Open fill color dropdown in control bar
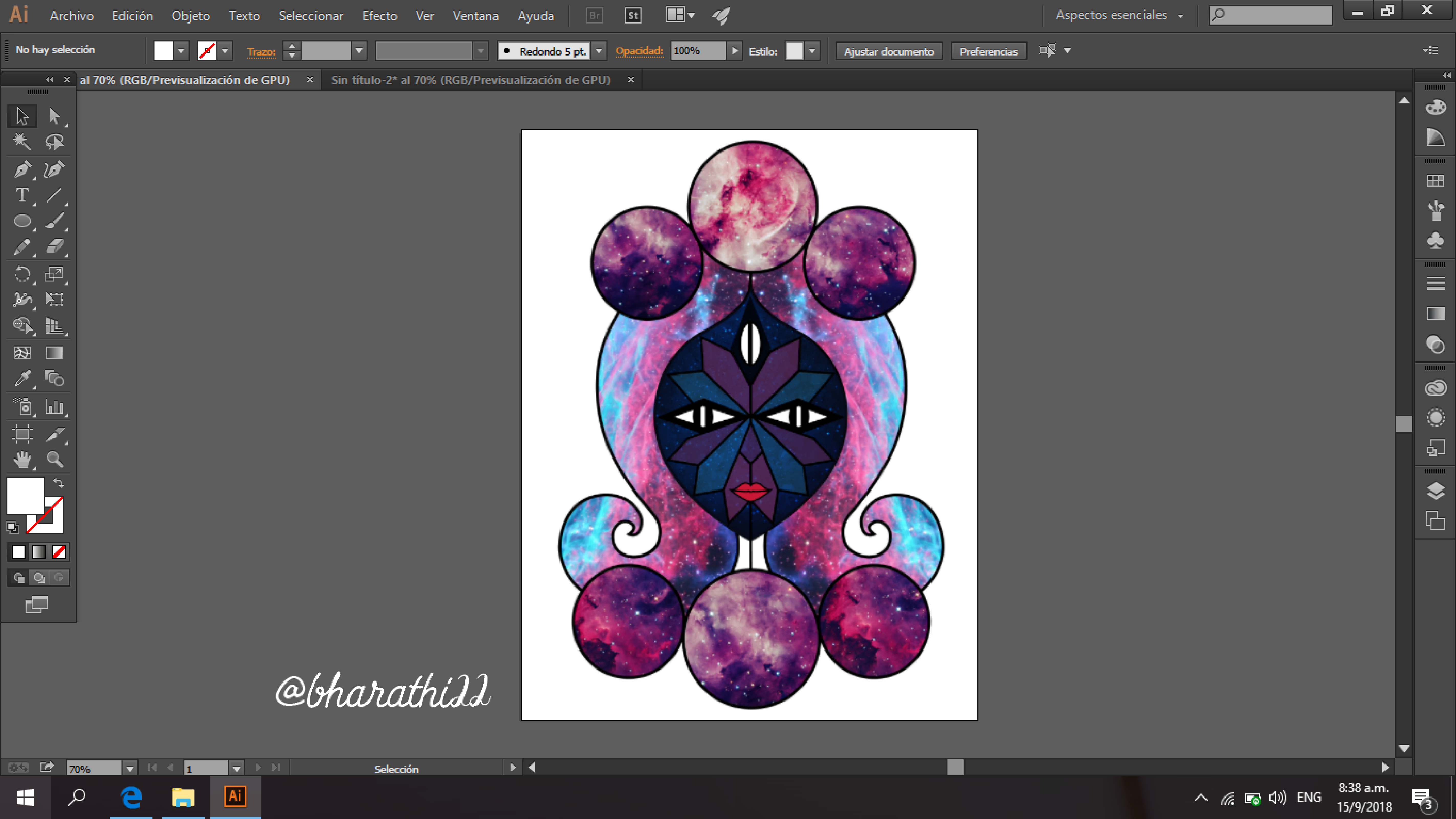The image size is (1456, 819). pos(181,51)
